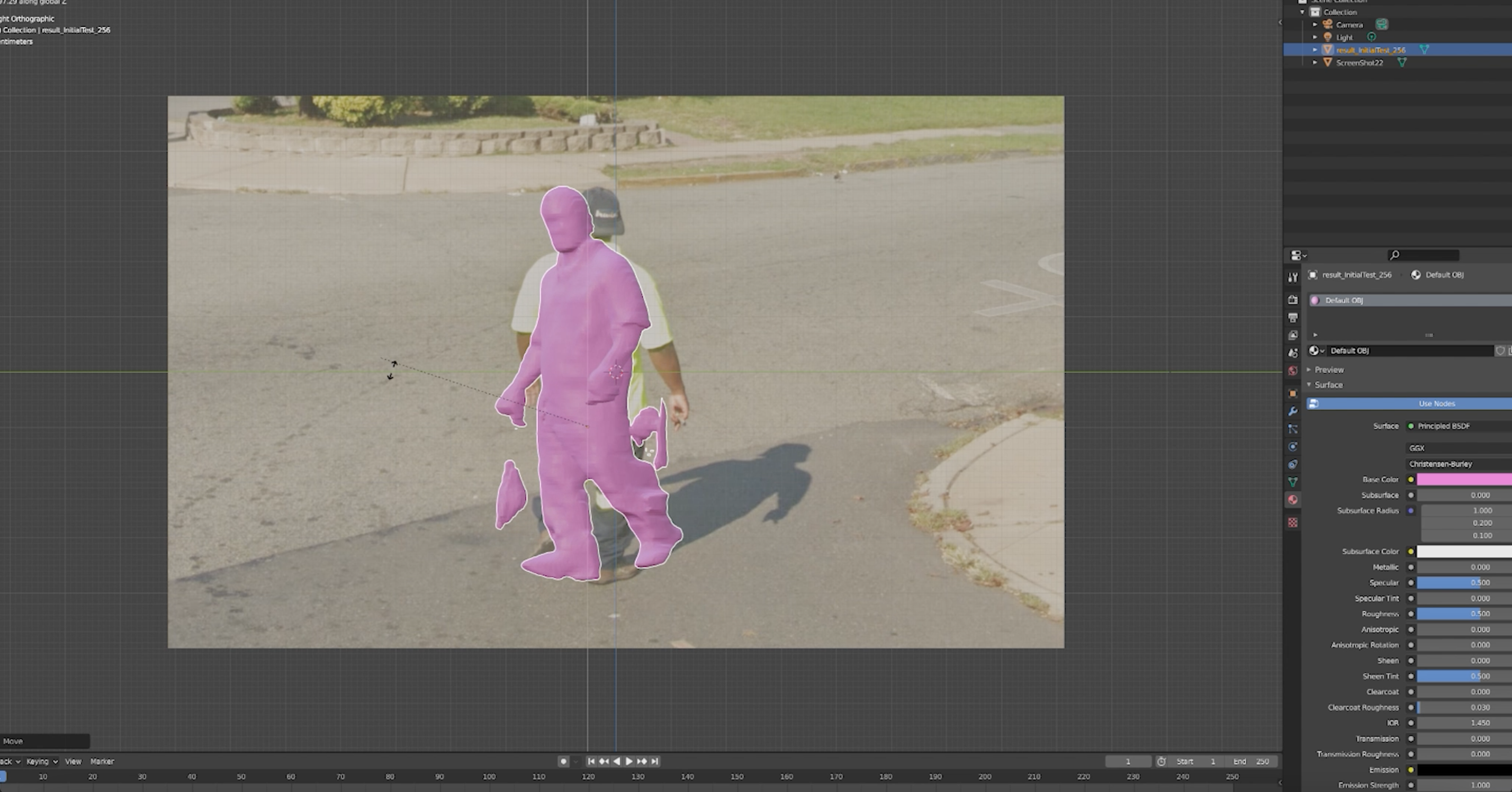The height and width of the screenshot is (792, 1512).
Task: Open the Texture properties checker icon
Action: click(x=1292, y=523)
